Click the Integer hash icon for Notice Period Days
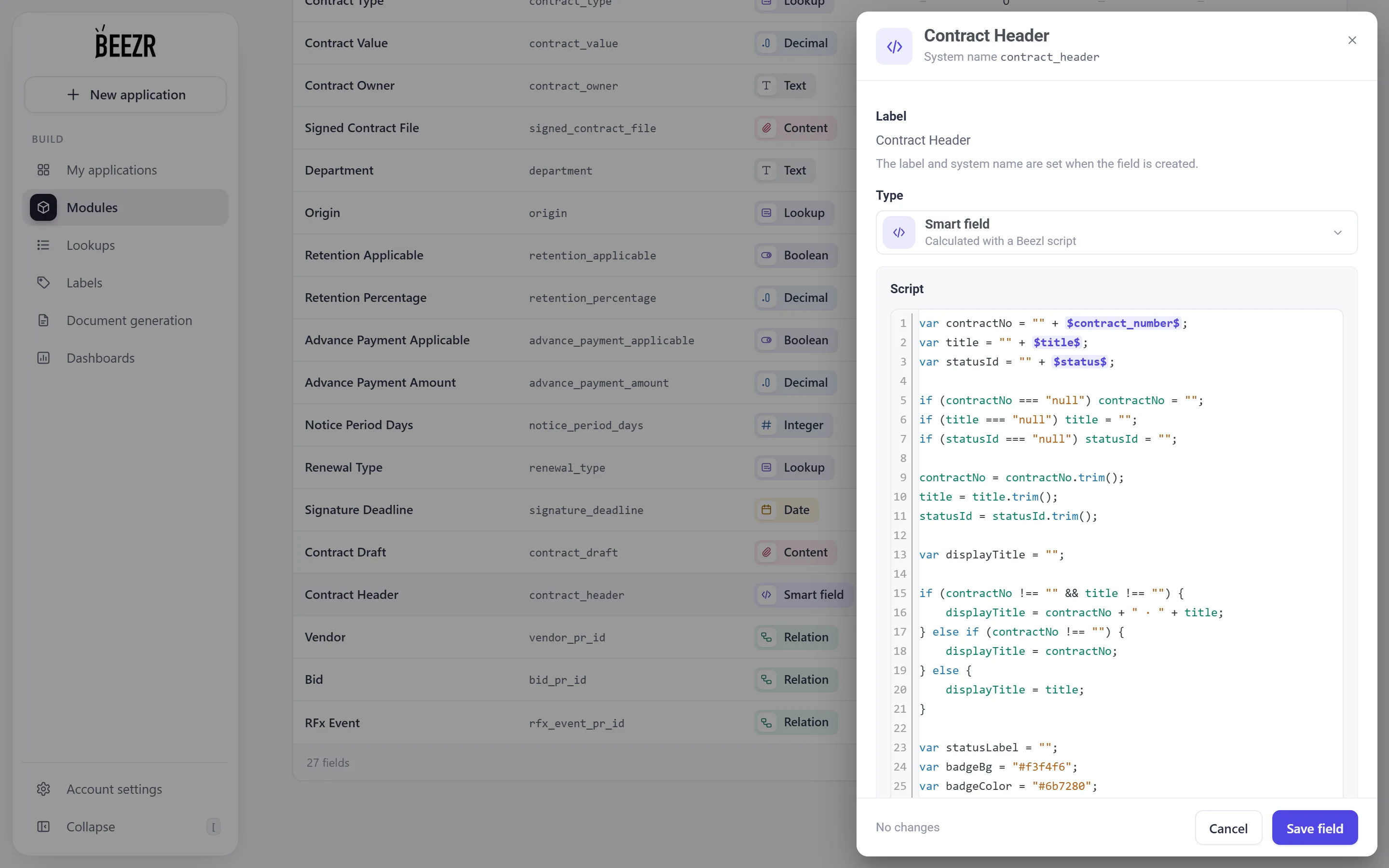This screenshot has width=1389, height=868. coord(766,425)
